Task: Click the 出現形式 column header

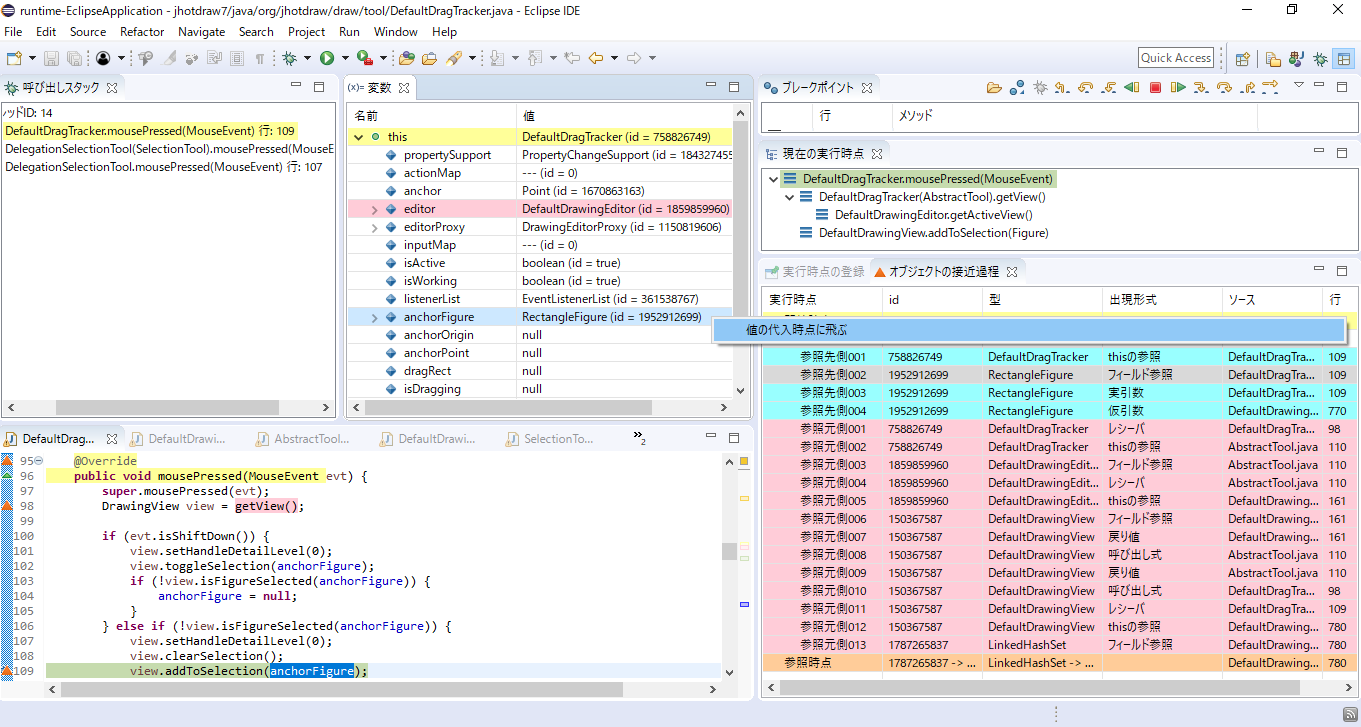Action: click(1161, 299)
